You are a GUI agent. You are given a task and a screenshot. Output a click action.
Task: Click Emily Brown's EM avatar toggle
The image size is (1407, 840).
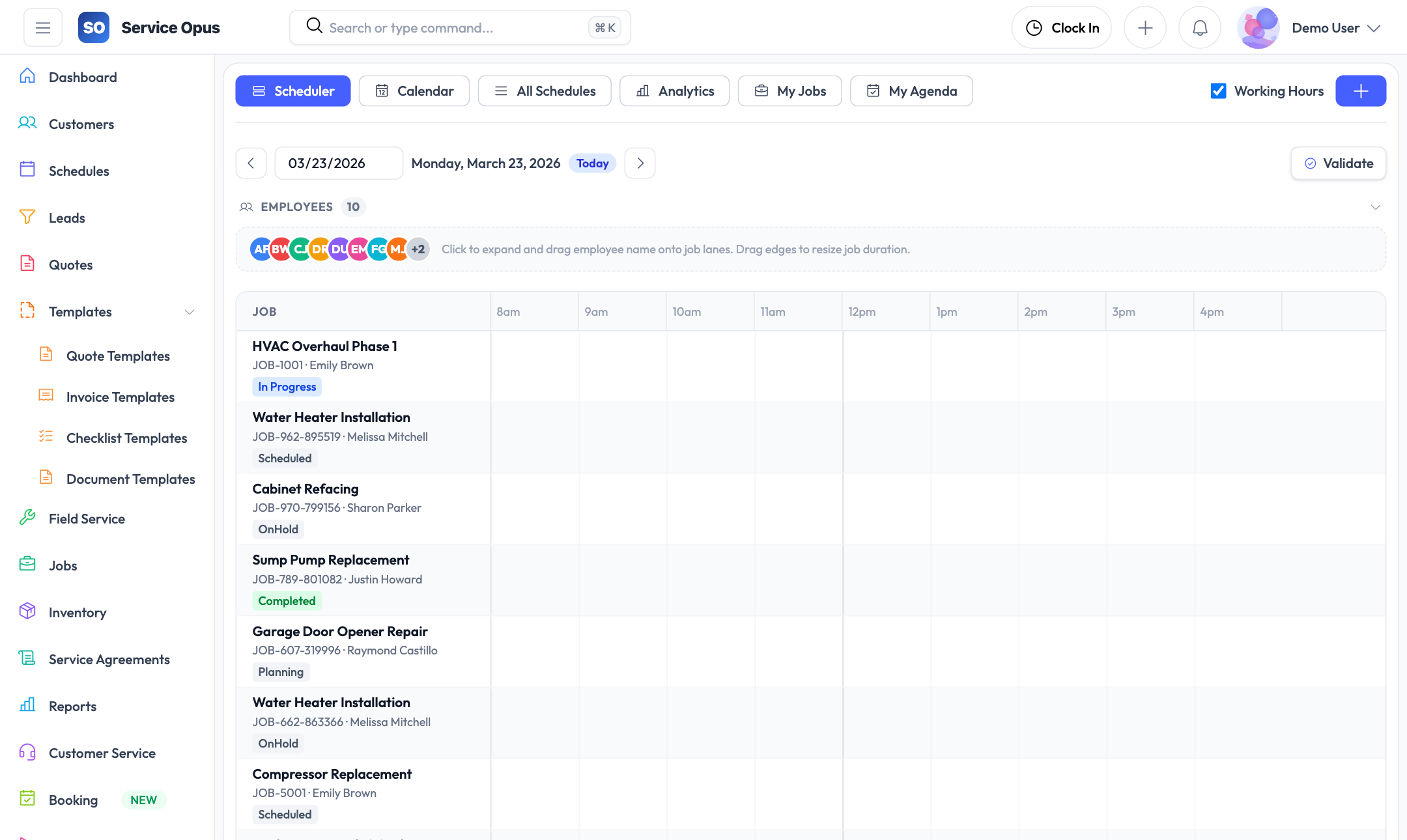pos(359,249)
